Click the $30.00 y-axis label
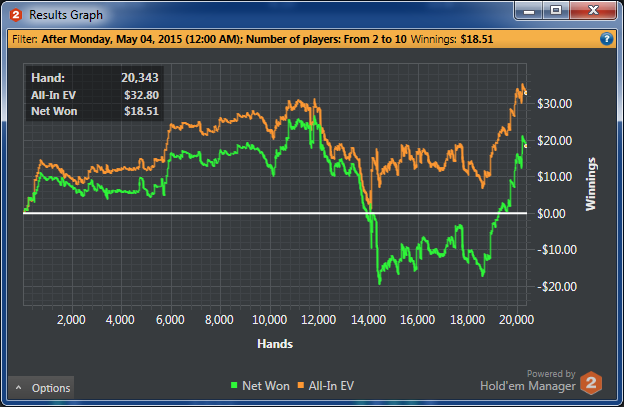The image size is (624, 407). pos(554,104)
